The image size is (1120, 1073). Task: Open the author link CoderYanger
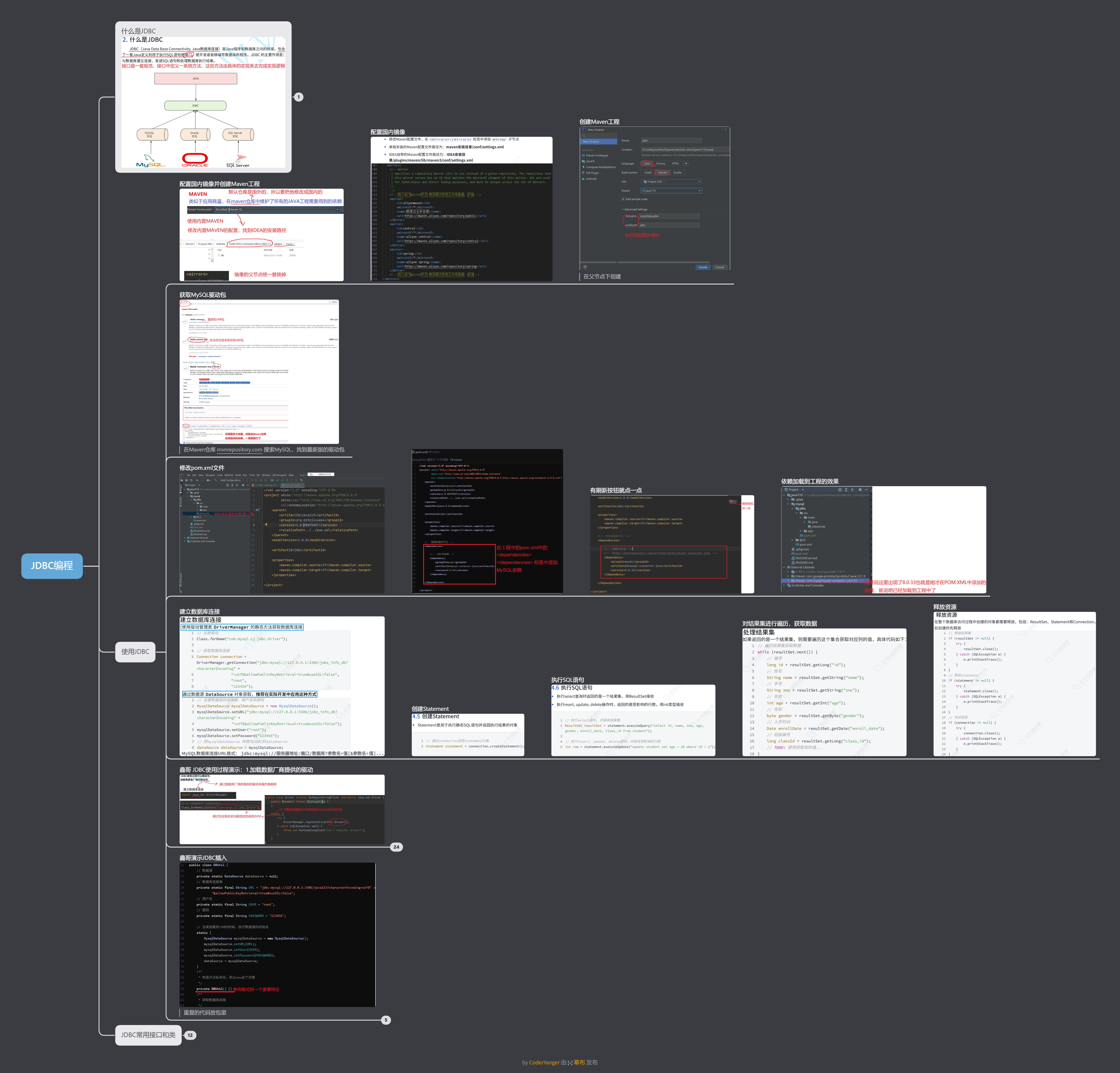coord(544,1063)
